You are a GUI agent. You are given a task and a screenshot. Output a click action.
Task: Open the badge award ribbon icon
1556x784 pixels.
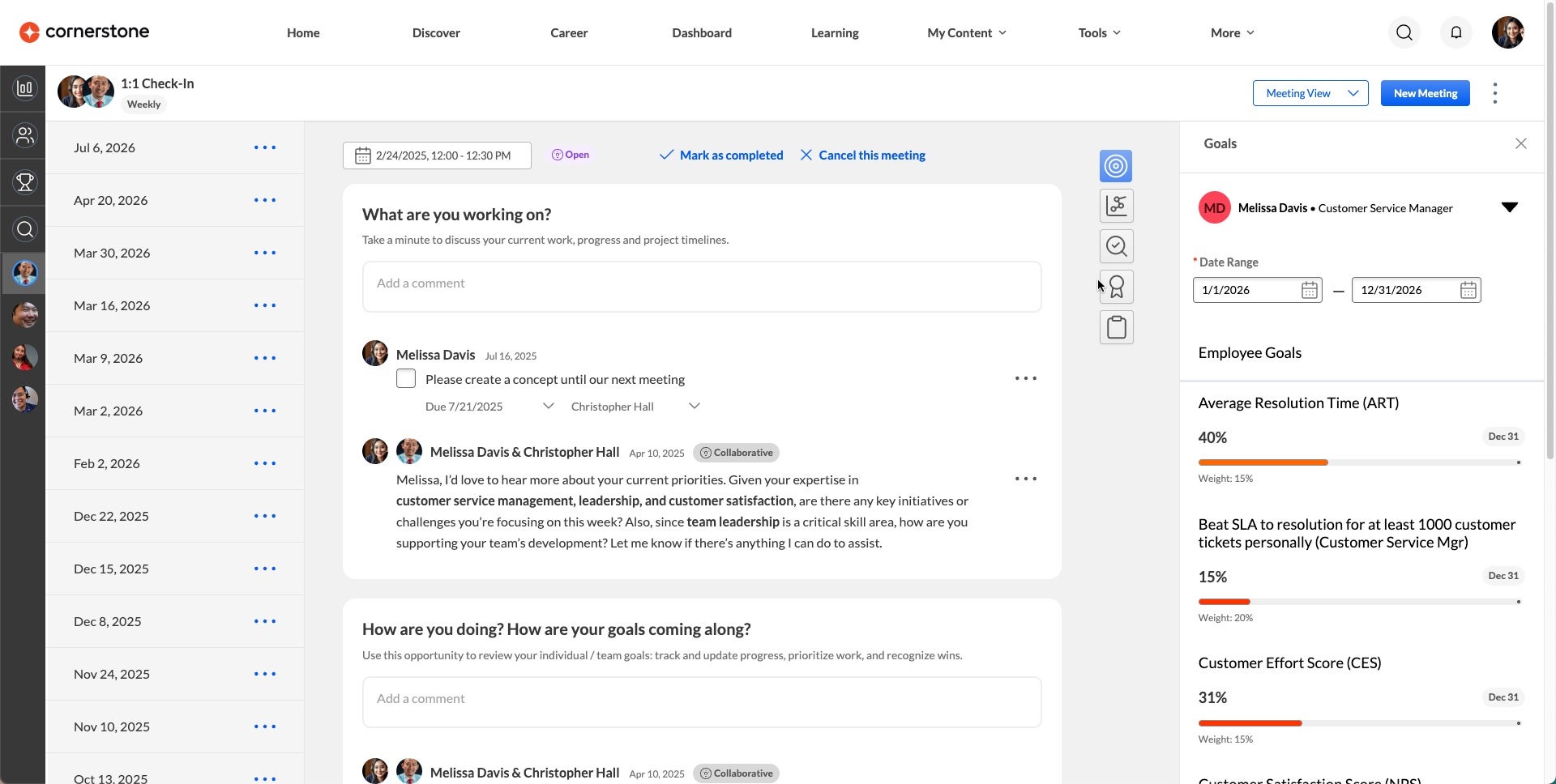click(1116, 287)
